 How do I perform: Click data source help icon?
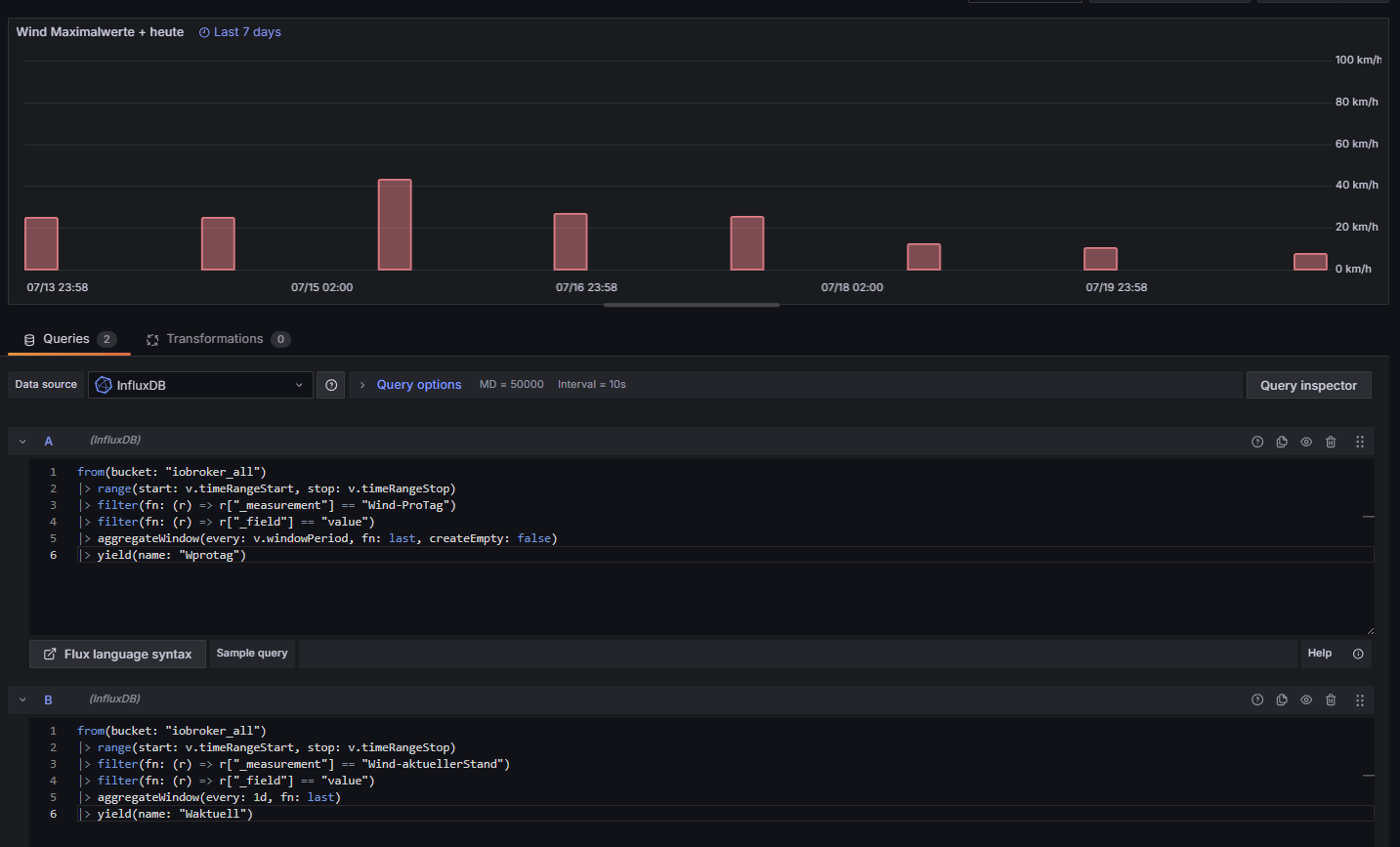(x=331, y=385)
